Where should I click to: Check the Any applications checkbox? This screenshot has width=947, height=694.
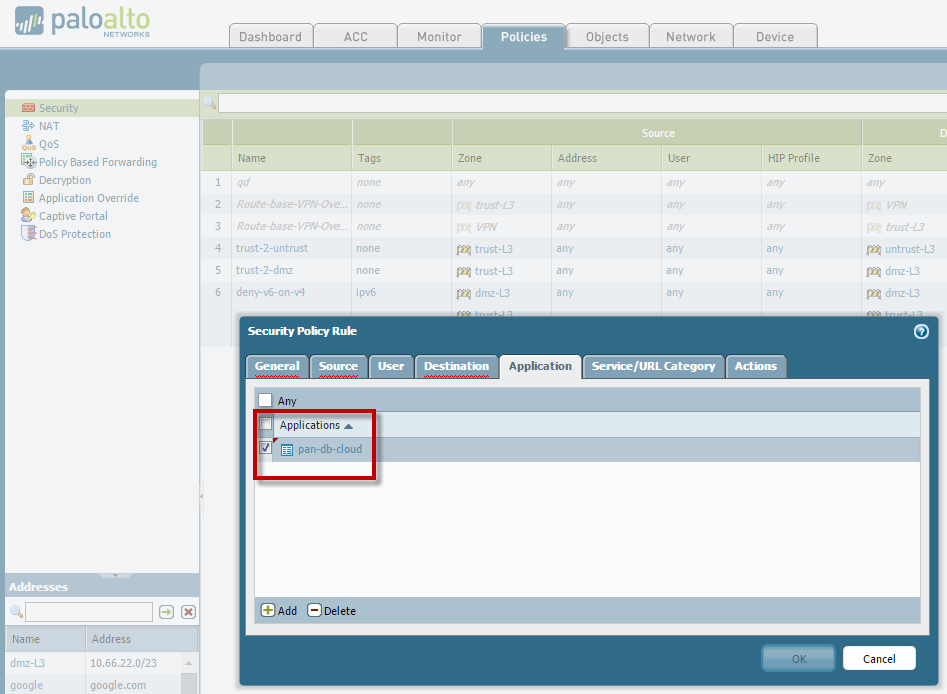[264, 399]
